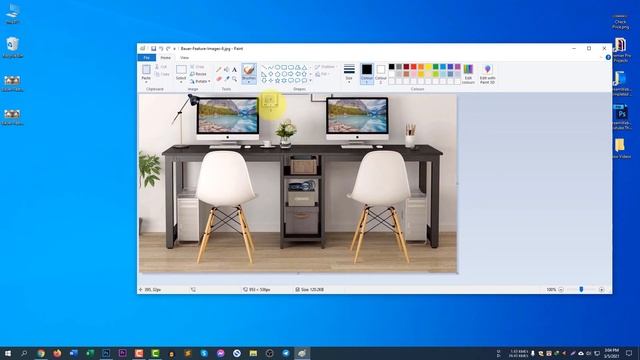Image resolution: width=640 pixels, height=360 pixels.
Task: Click the Paste clipboard icon
Action: [146, 69]
